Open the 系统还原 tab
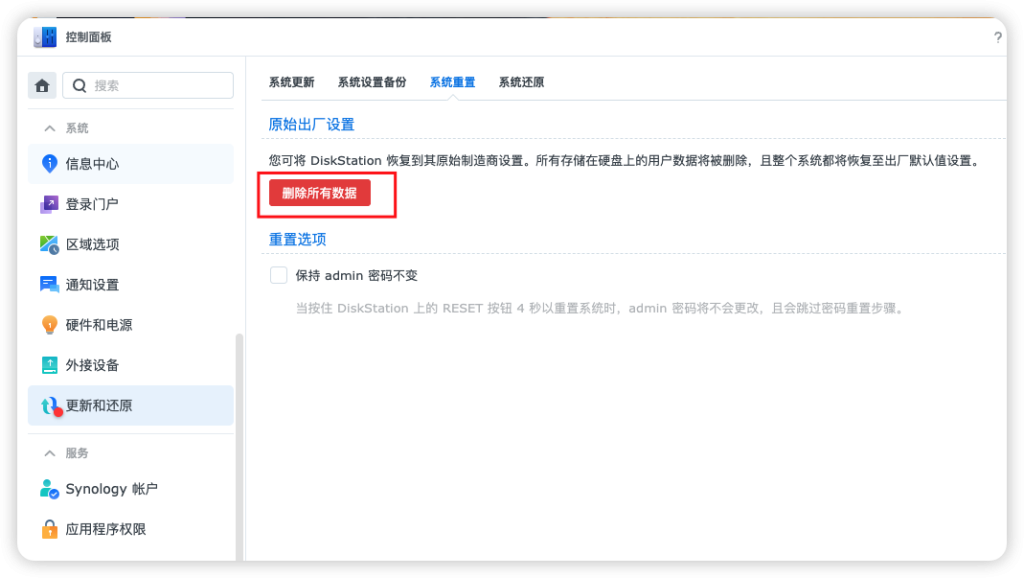This screenshot has height=578, width=1024. 521,82
